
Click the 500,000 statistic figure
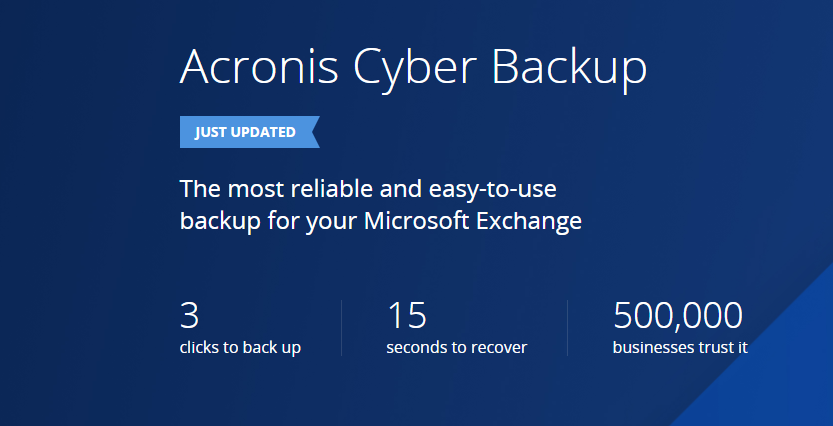tap(677, 316)
